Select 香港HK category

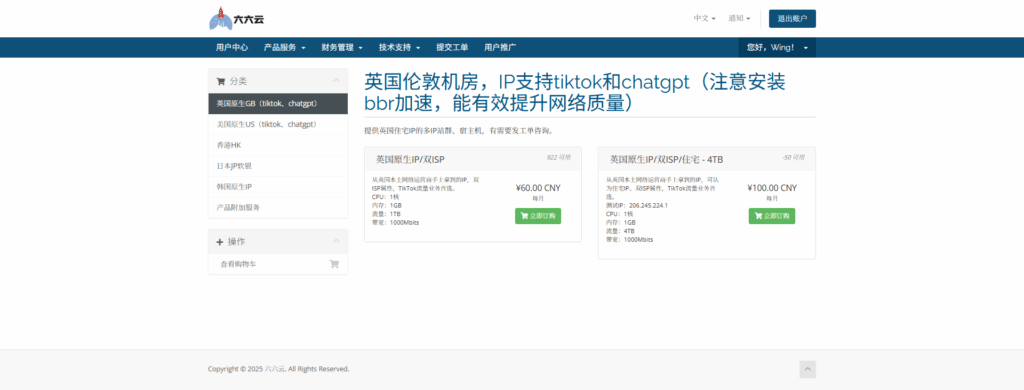(278, 145)
